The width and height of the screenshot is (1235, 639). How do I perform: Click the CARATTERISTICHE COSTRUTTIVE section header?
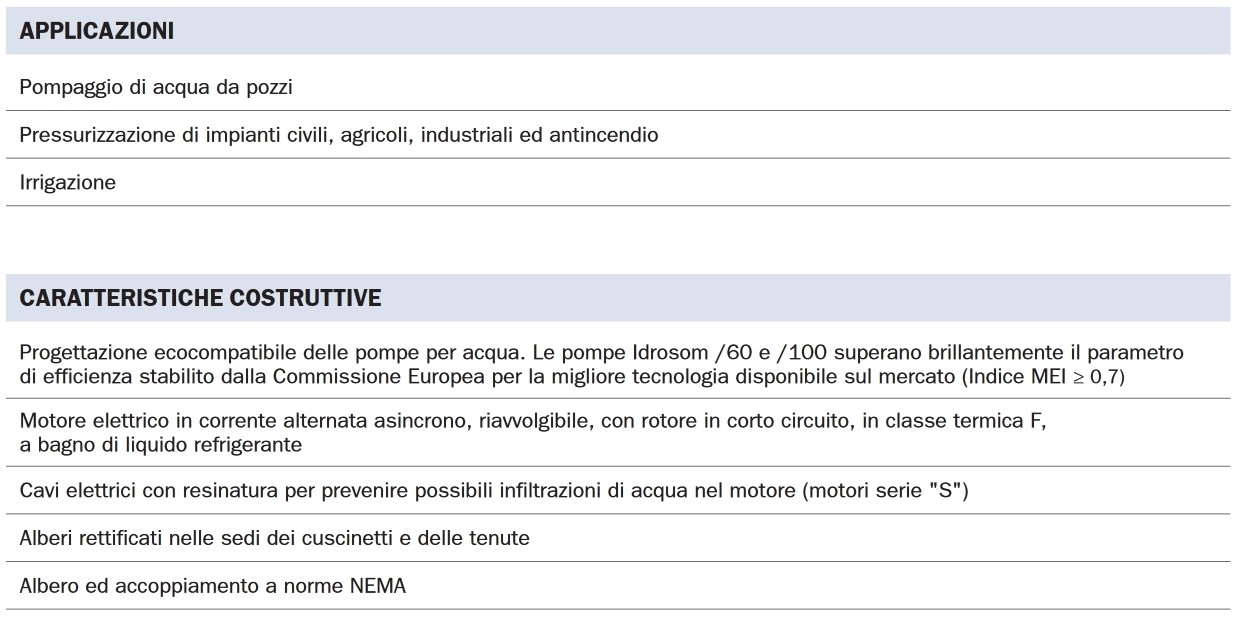pyautogui.click(x=200, y=298)
